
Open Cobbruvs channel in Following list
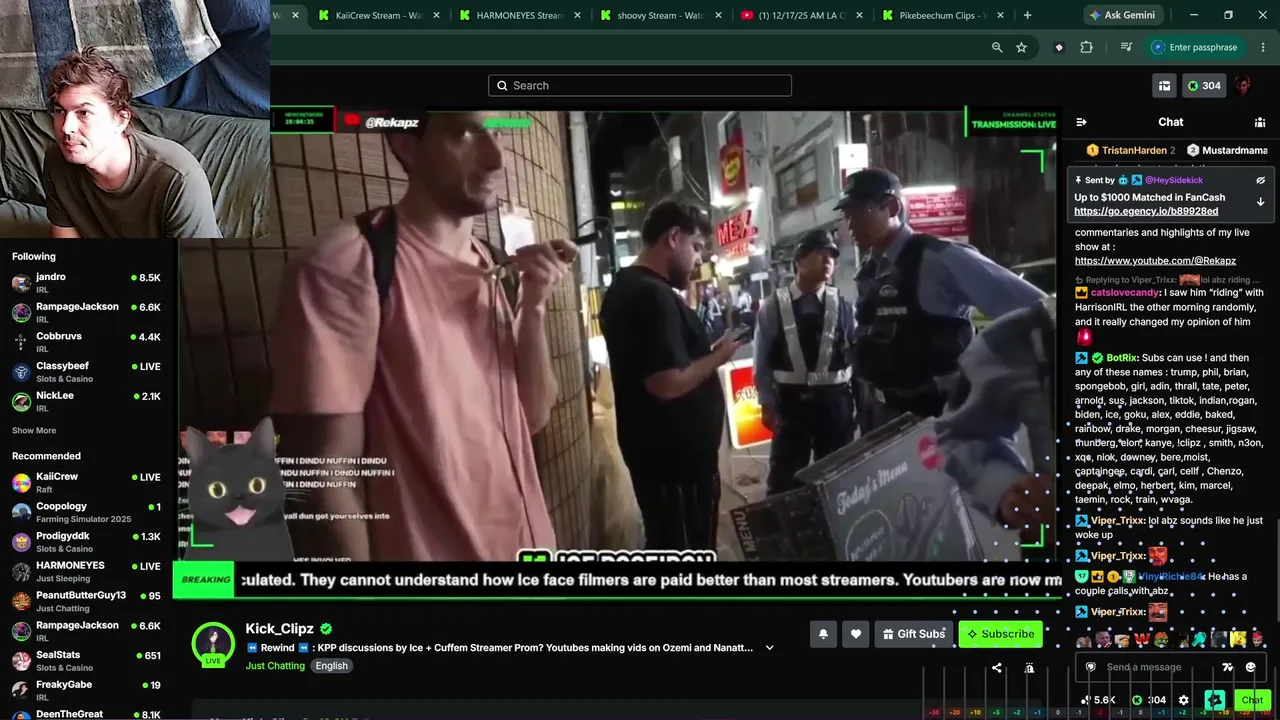pyautogui.click(x=86, y=341)
